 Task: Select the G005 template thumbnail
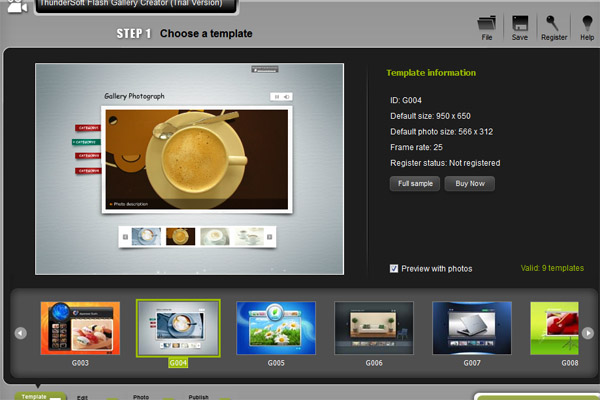tap(276, 328)
